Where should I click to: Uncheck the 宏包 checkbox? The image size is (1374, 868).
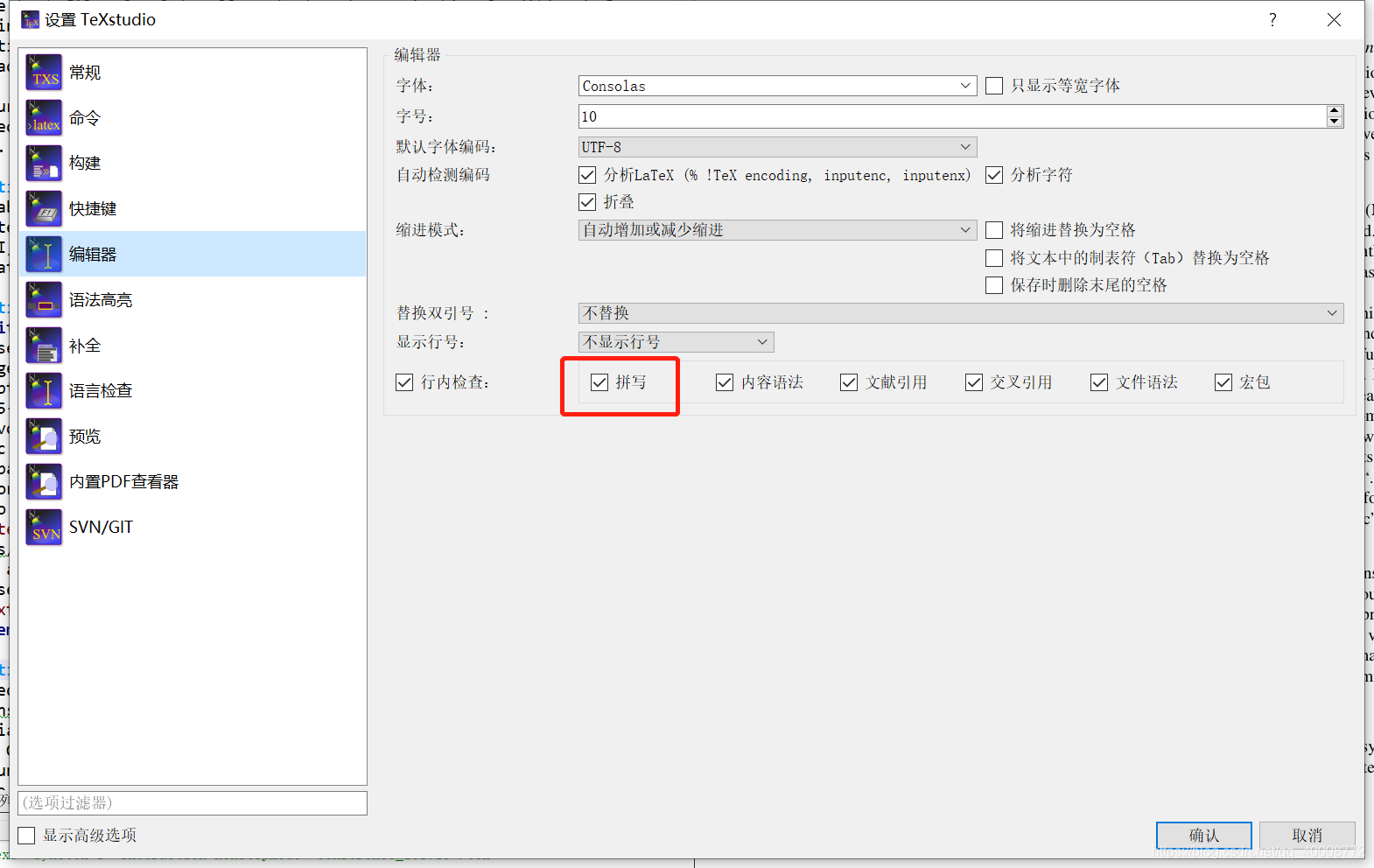click(1223, 382)
